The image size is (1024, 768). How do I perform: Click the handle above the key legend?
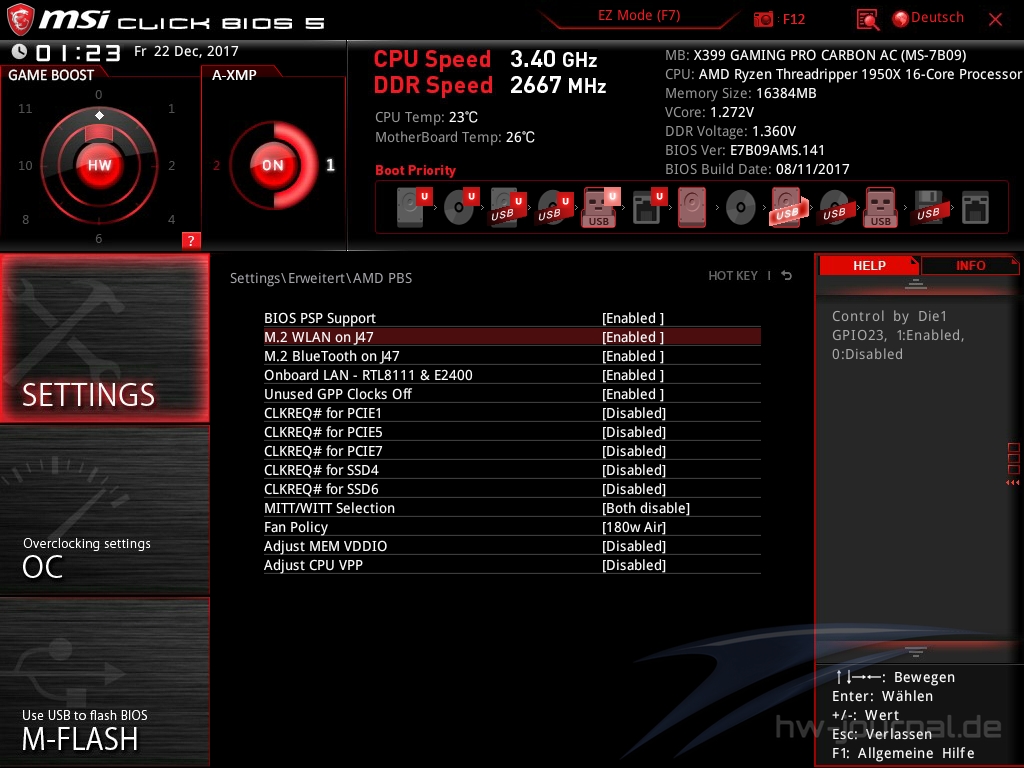tap(916, 651)
